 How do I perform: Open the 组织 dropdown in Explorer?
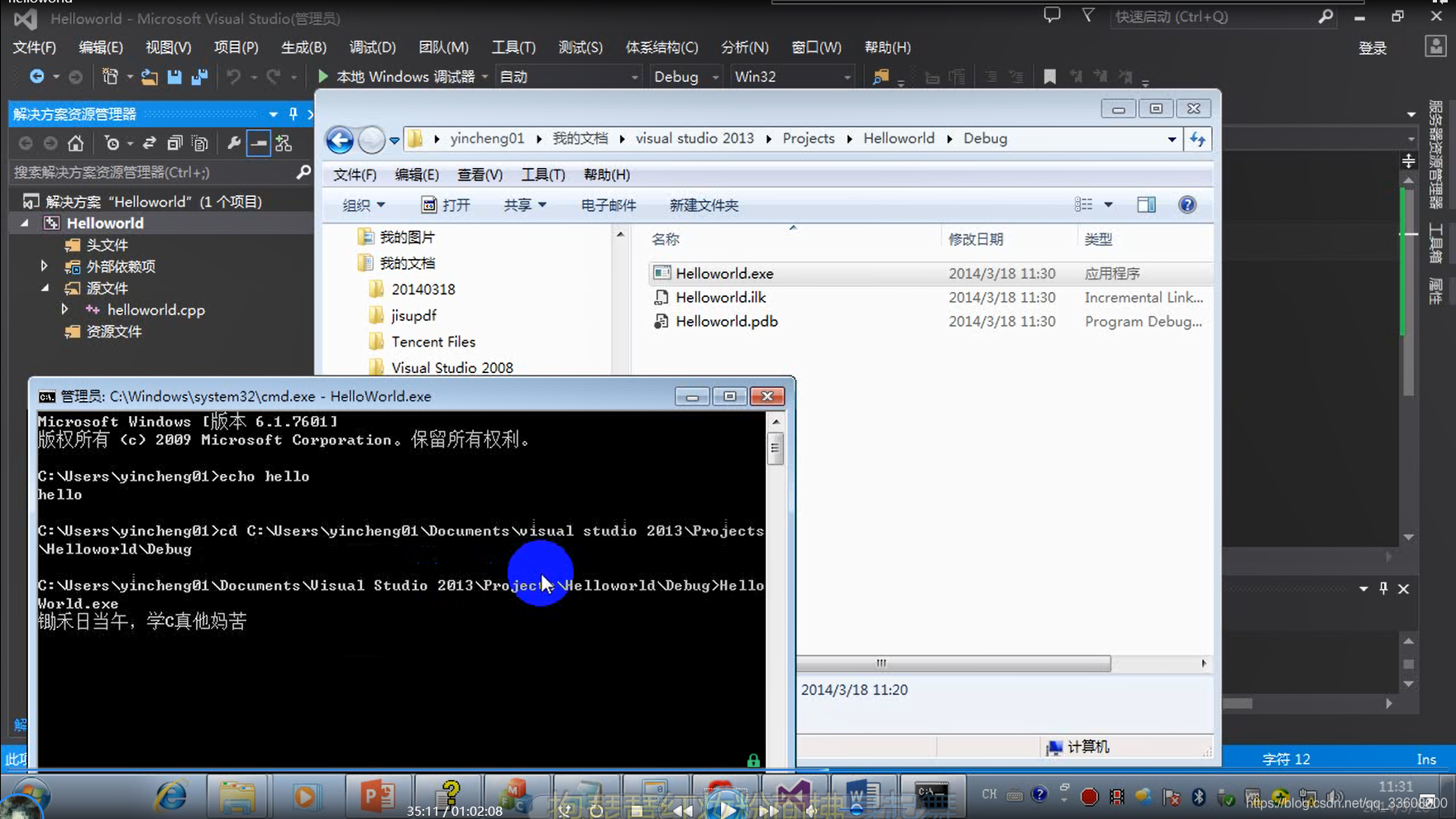point(364,205)
